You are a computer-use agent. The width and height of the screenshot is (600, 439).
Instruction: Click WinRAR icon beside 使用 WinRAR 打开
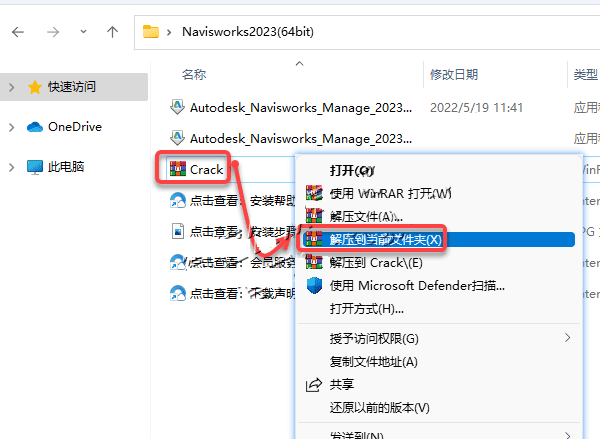[x=314, y=193]
